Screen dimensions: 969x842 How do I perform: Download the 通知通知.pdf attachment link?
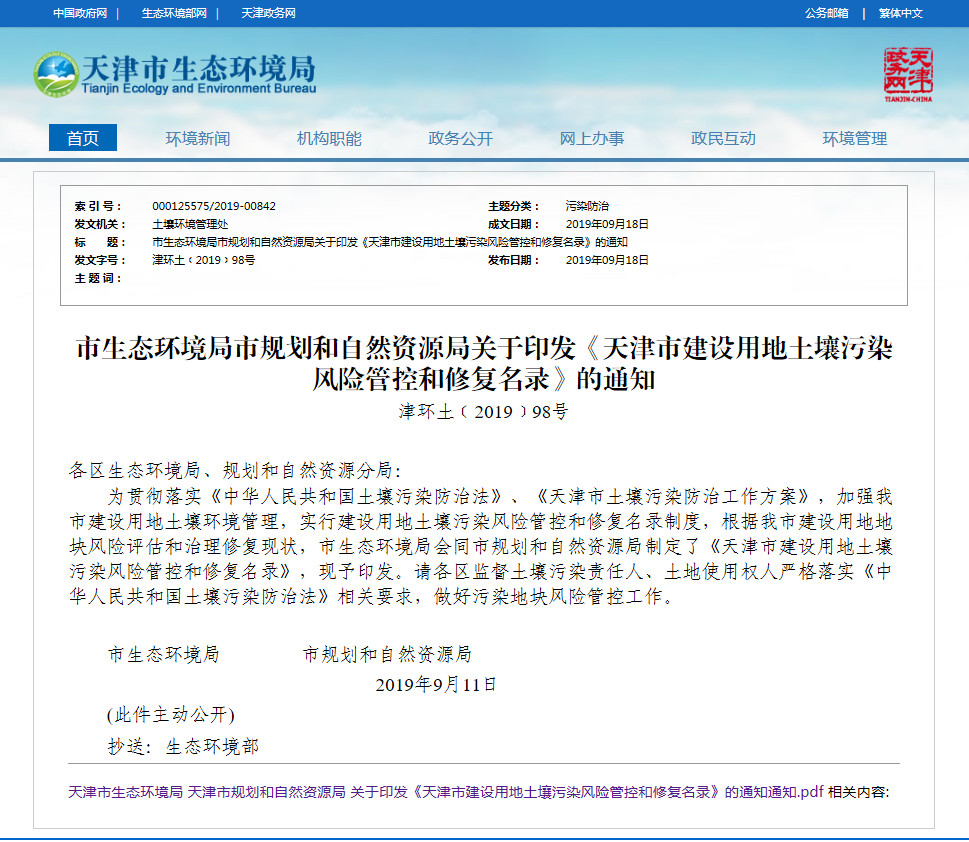click(x=446, y=792)
